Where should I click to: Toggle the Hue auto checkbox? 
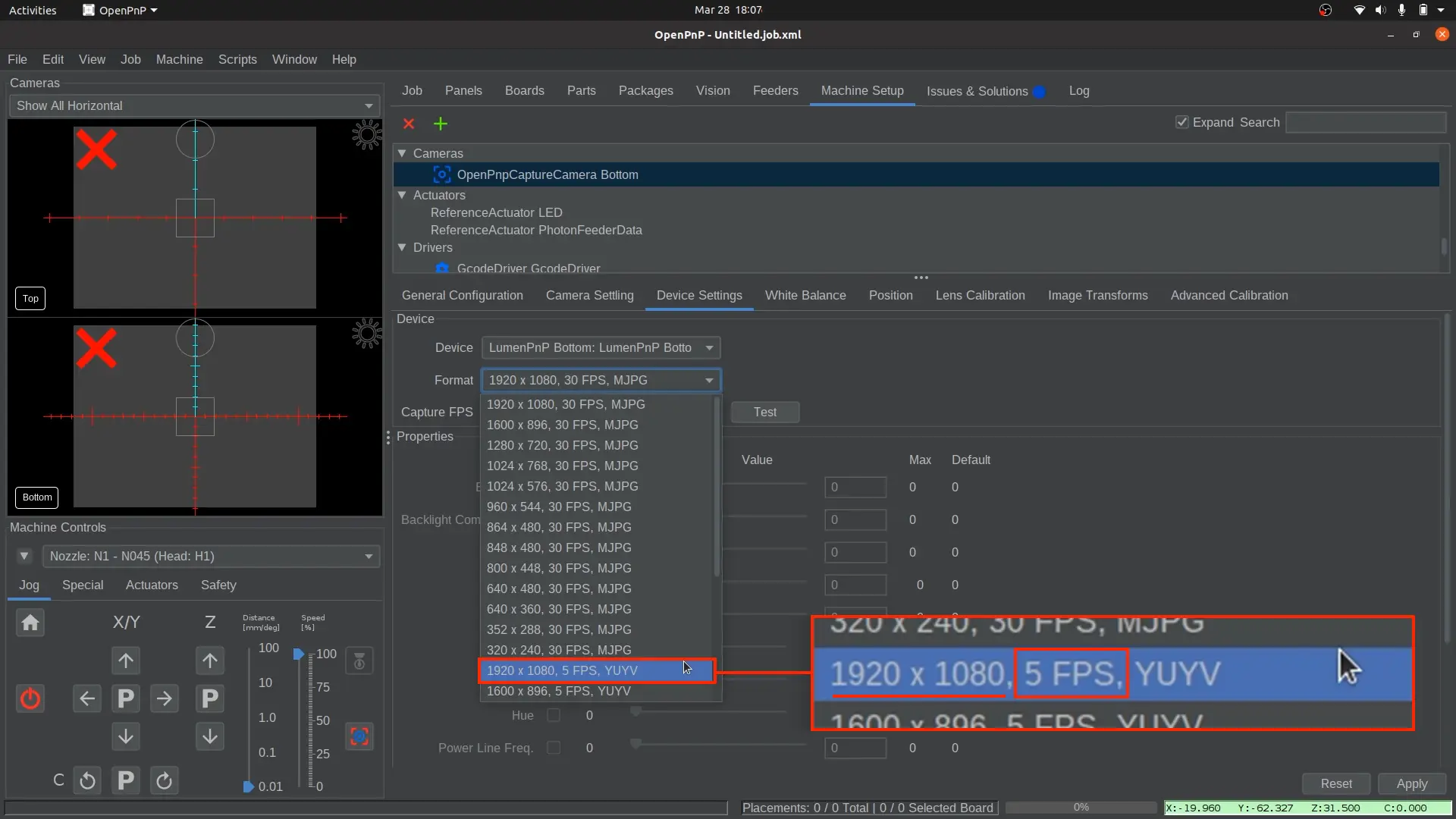554,715
